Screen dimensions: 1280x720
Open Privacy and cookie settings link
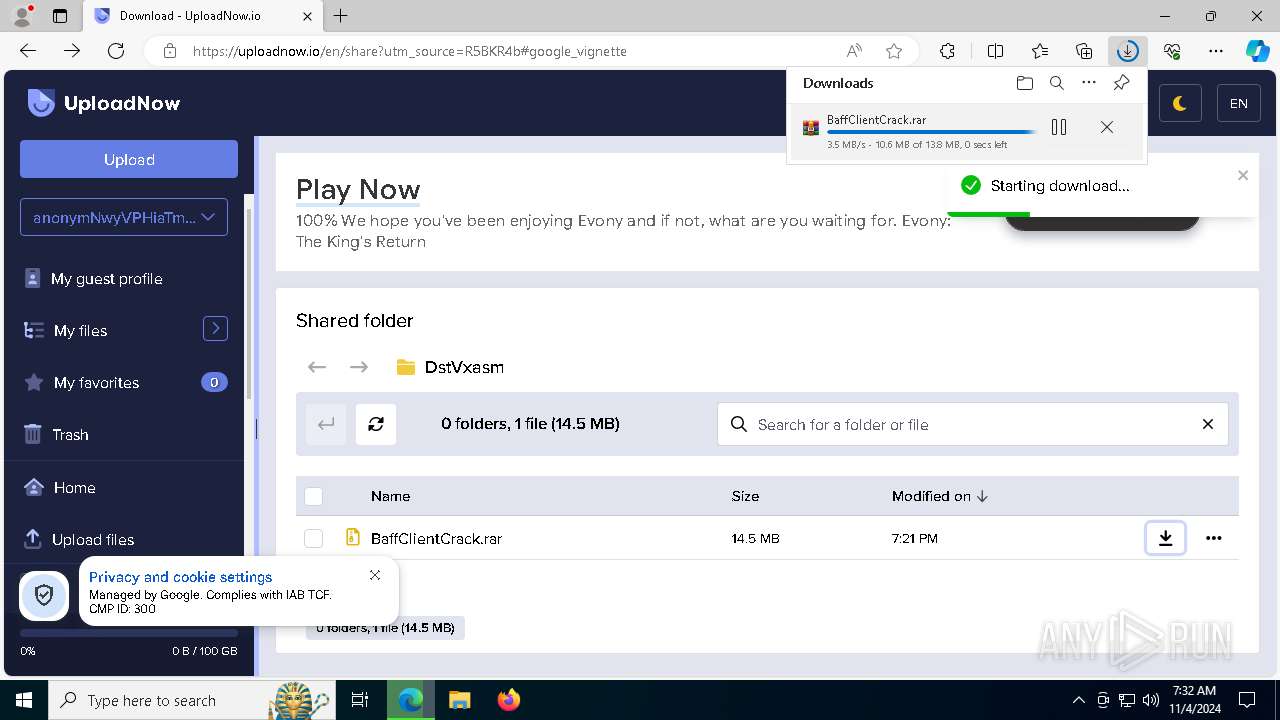pyautogui.click(x=180, y=577)
